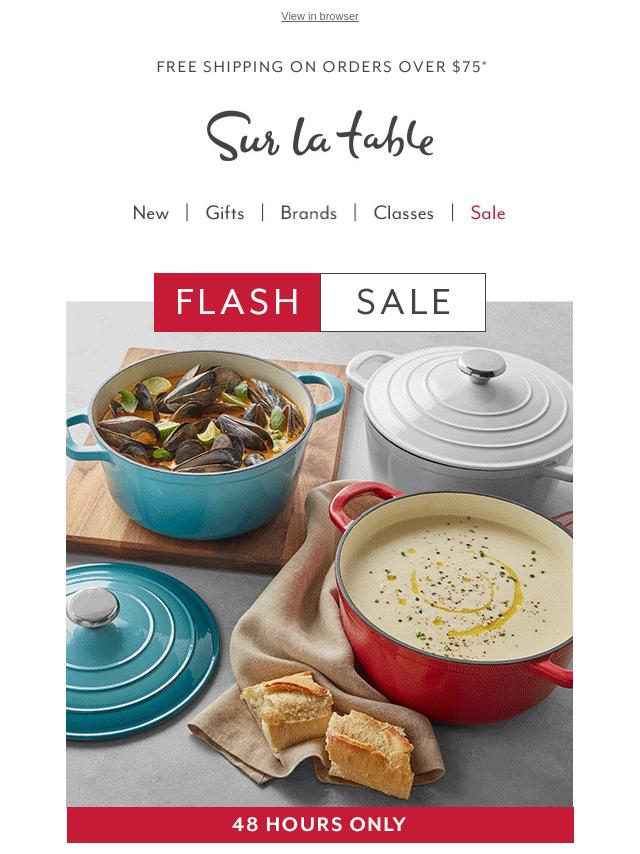This screenshot has width=640, height=854.
Task: Open the New menu item
Action: [x=151, y=213]
